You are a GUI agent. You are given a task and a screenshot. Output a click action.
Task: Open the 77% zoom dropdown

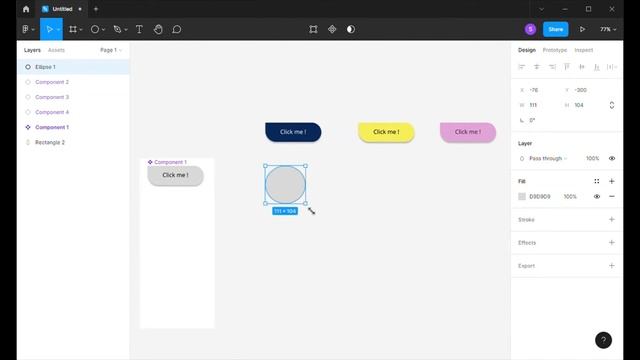608,29
